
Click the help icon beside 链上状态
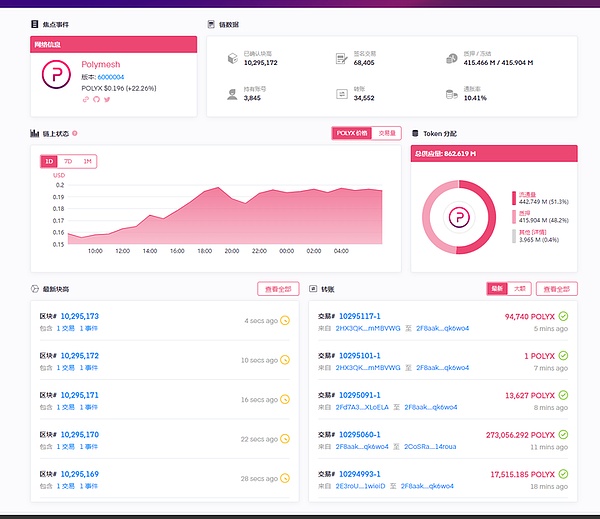[75, 133]
